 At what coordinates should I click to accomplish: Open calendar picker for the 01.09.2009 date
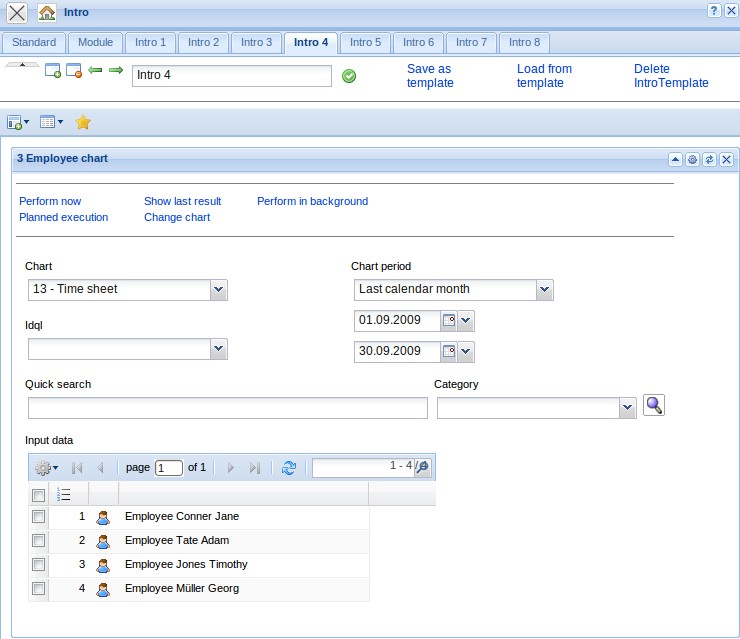tap(449, 321)
